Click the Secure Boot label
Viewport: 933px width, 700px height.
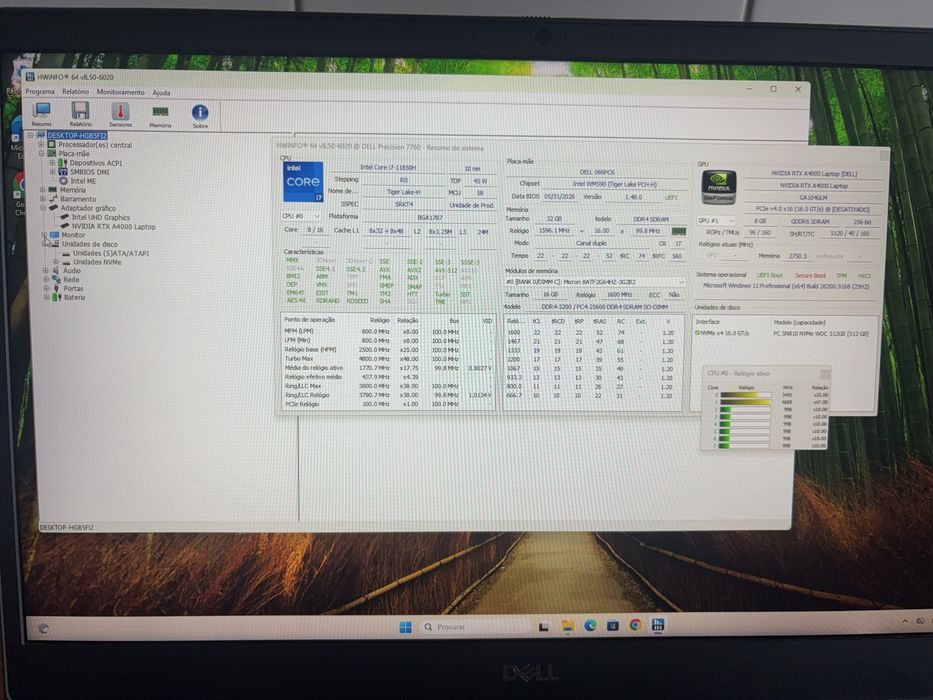810,276
